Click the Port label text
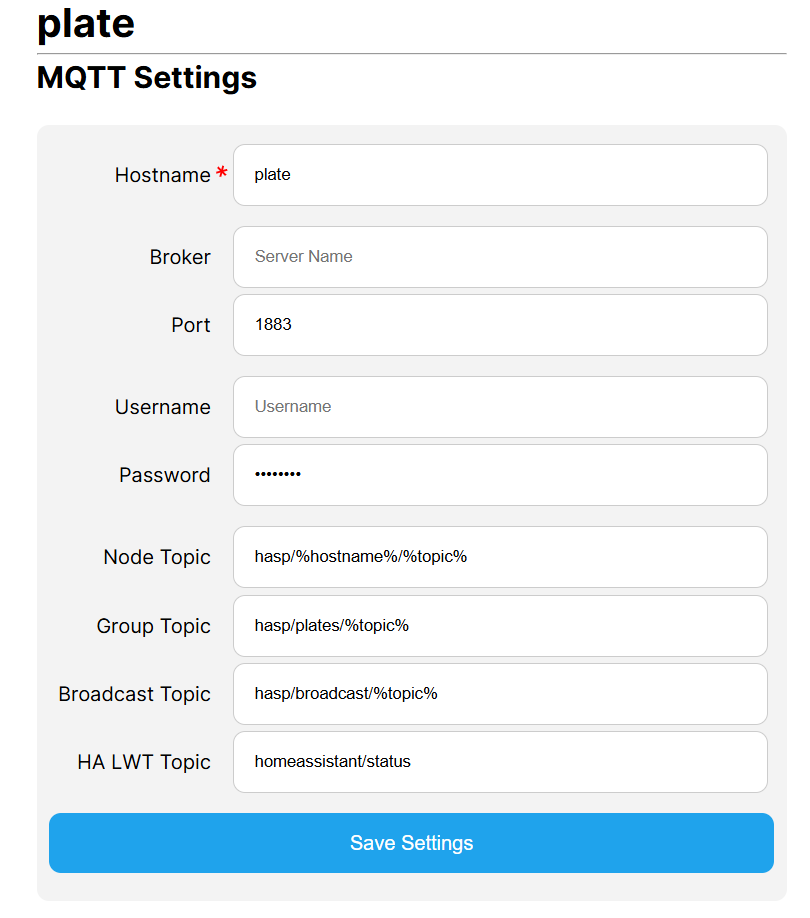The width and height of the screenshot is (810, 918). click(x=190, y=325)
